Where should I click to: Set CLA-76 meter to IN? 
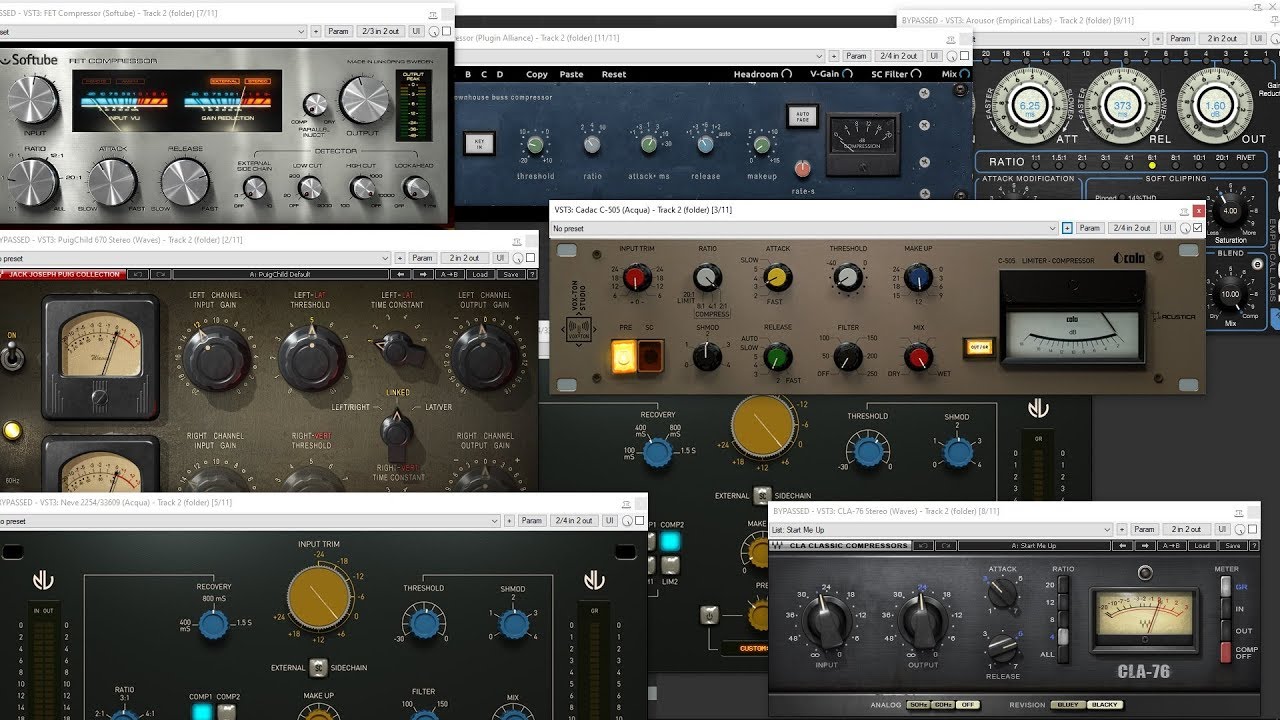tap(1226, 608)
